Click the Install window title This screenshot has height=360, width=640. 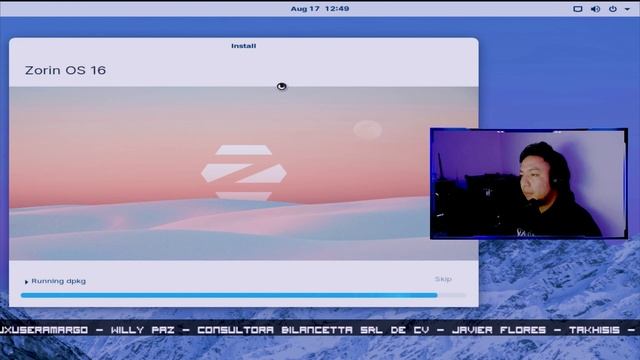click(244, 46)
